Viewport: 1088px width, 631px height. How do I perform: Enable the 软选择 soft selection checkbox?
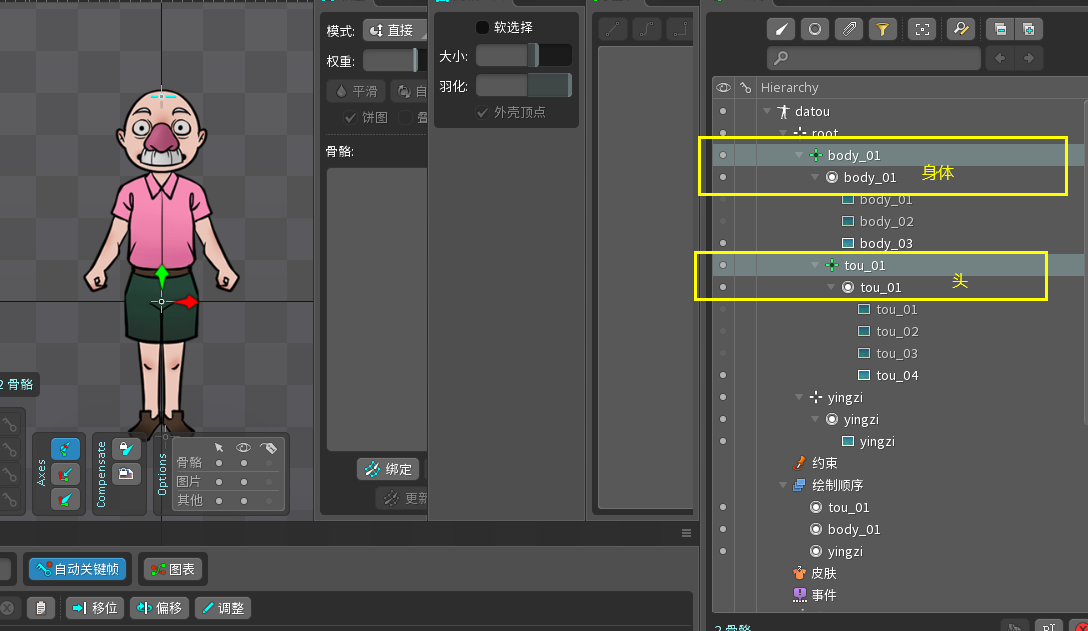click(x=482, y=28)
